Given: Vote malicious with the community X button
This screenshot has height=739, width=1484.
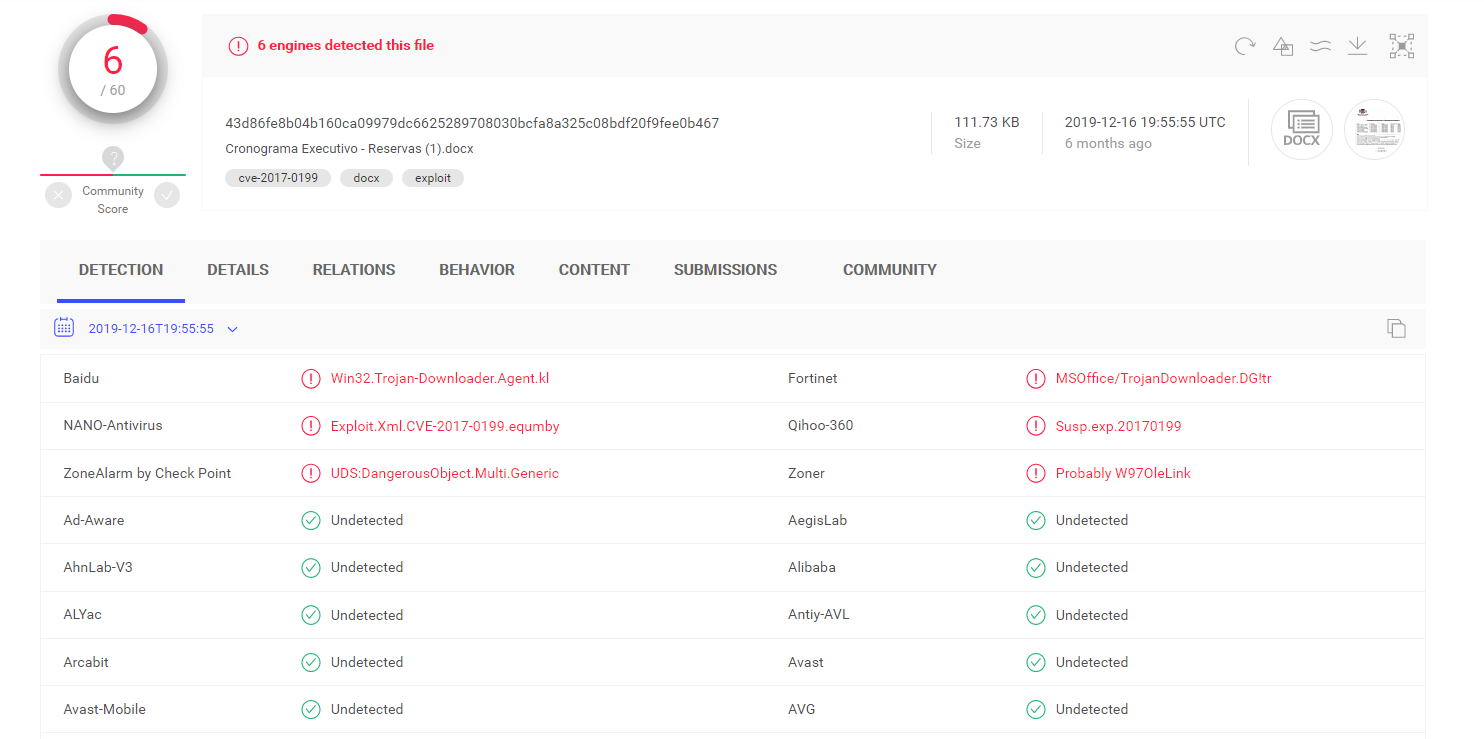Looking at the screenshot, I should coord(58,196).
